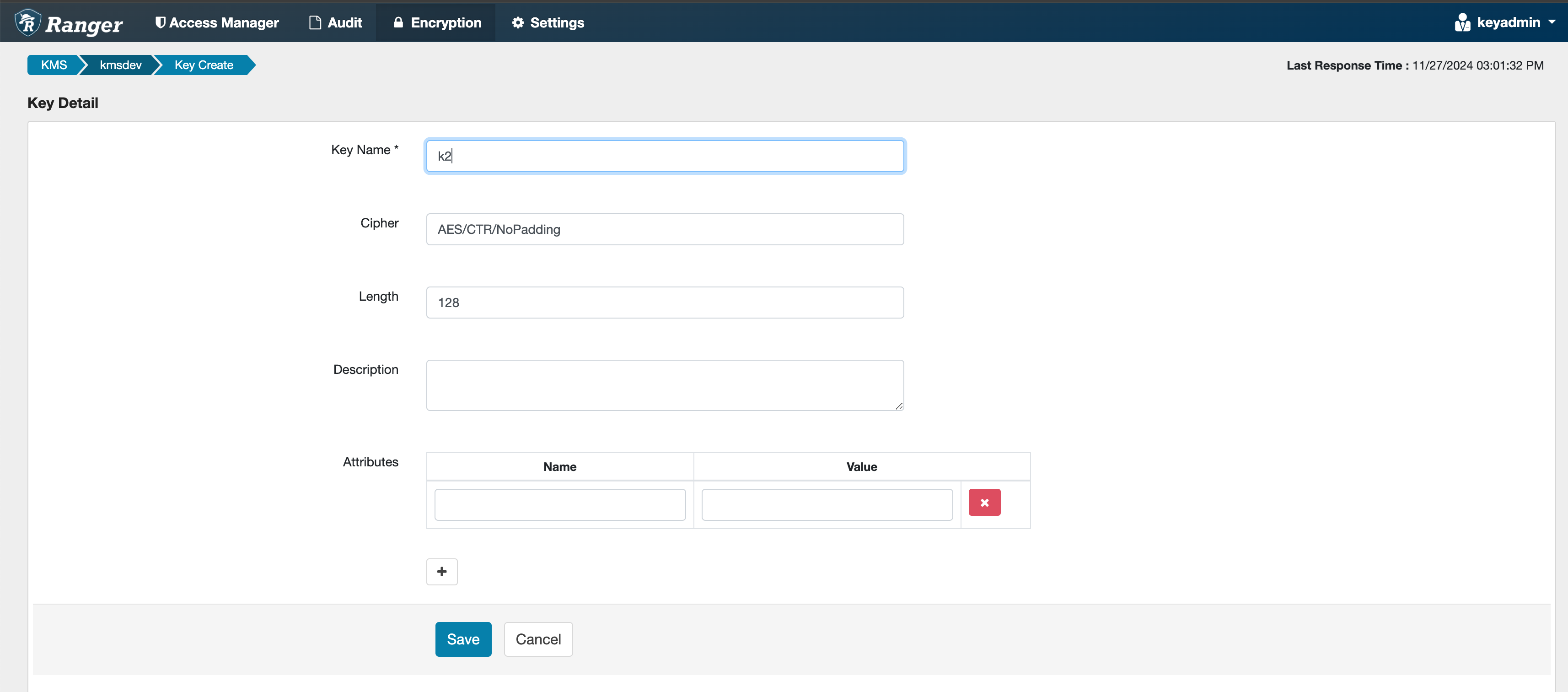The image size is (1568, 692).
Task: Focus the Key Name field
Action: point(664,156)
